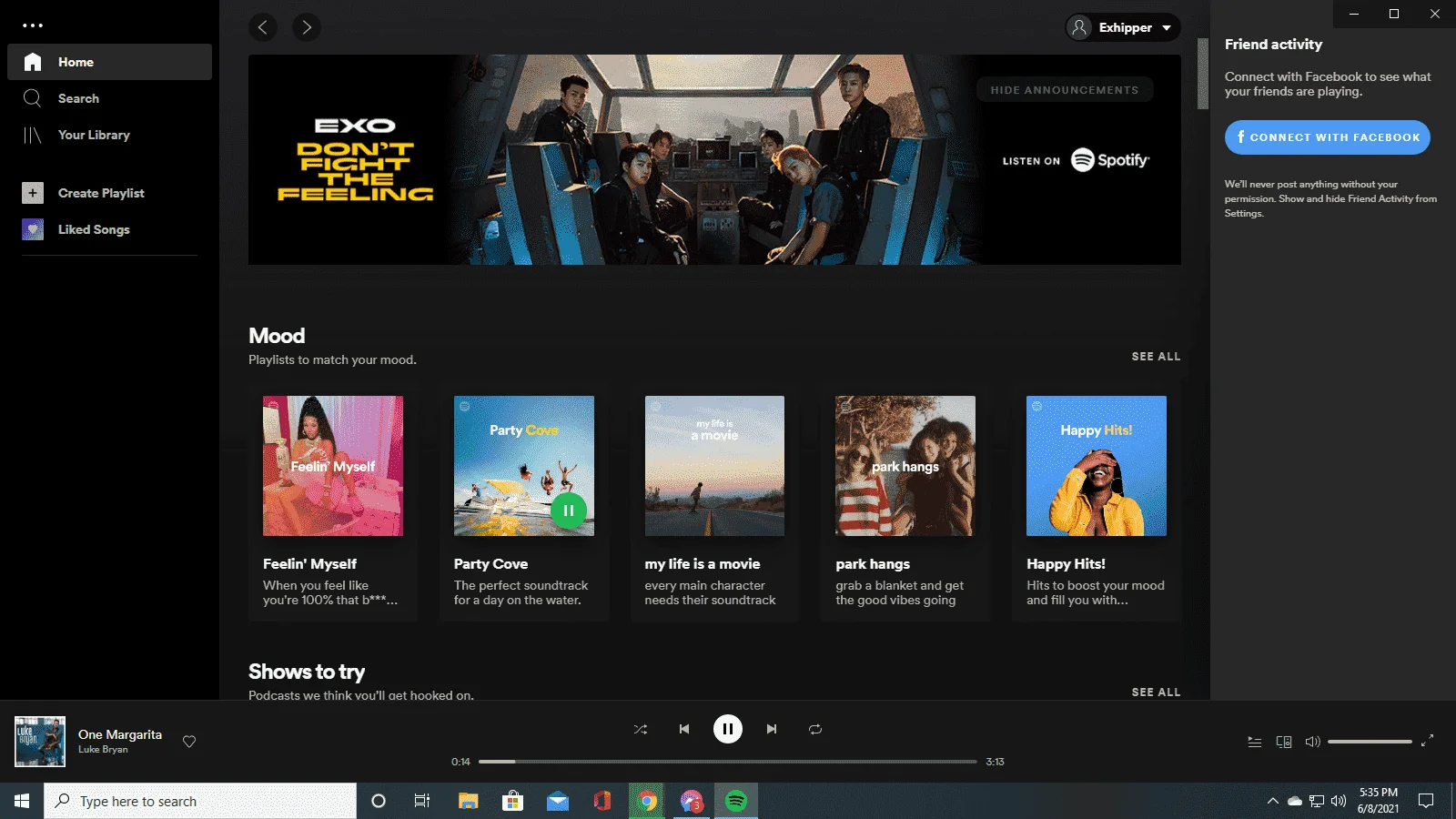Open the three-dot app menu

[x=33, y=25]
